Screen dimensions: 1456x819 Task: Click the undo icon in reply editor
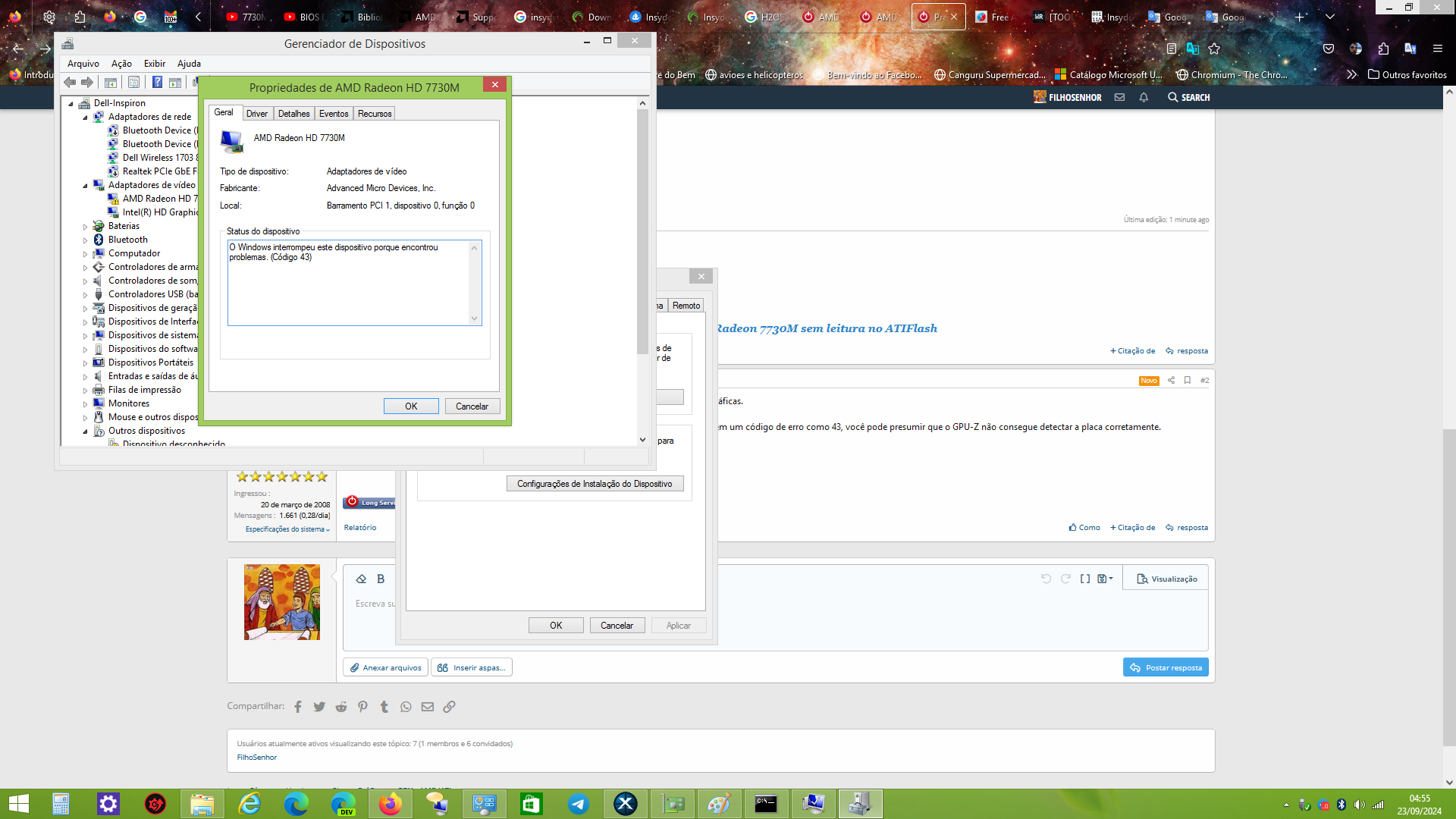pyautogui.click(x=1046, y=579)
